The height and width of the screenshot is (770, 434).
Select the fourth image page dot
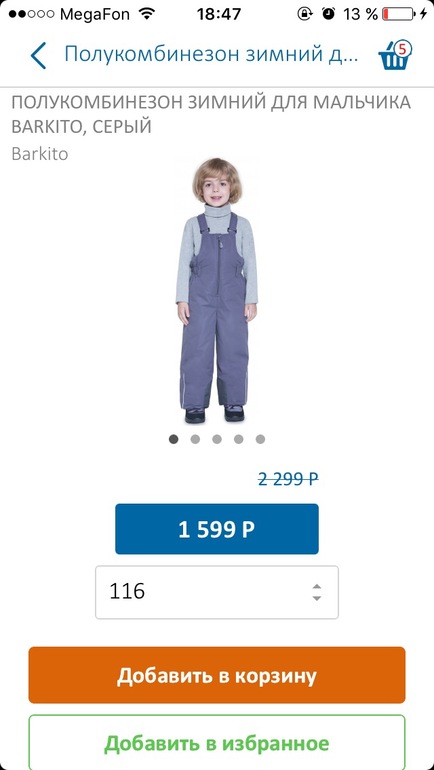[239, 439]
